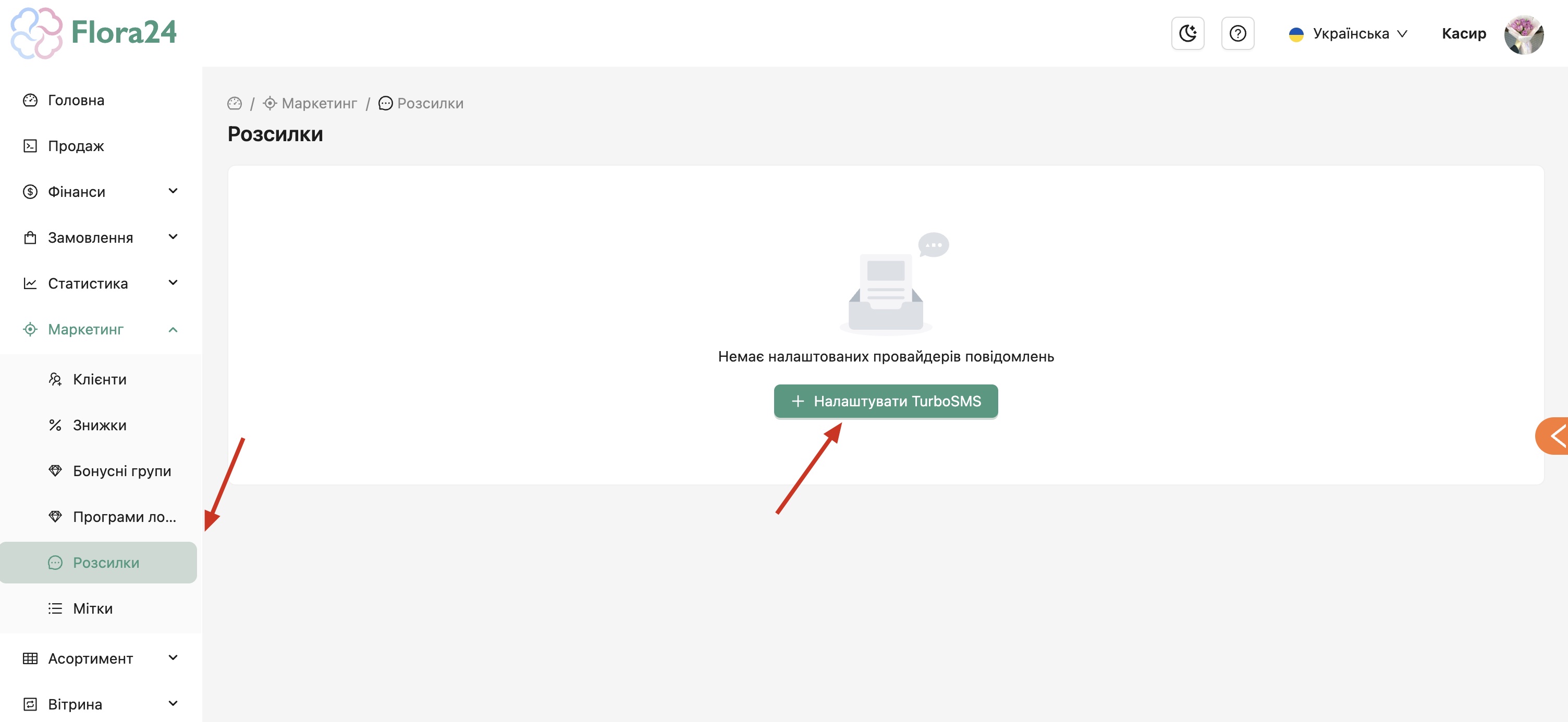Click the plus icon on TurboSMS button

click(x=798, y=402)
